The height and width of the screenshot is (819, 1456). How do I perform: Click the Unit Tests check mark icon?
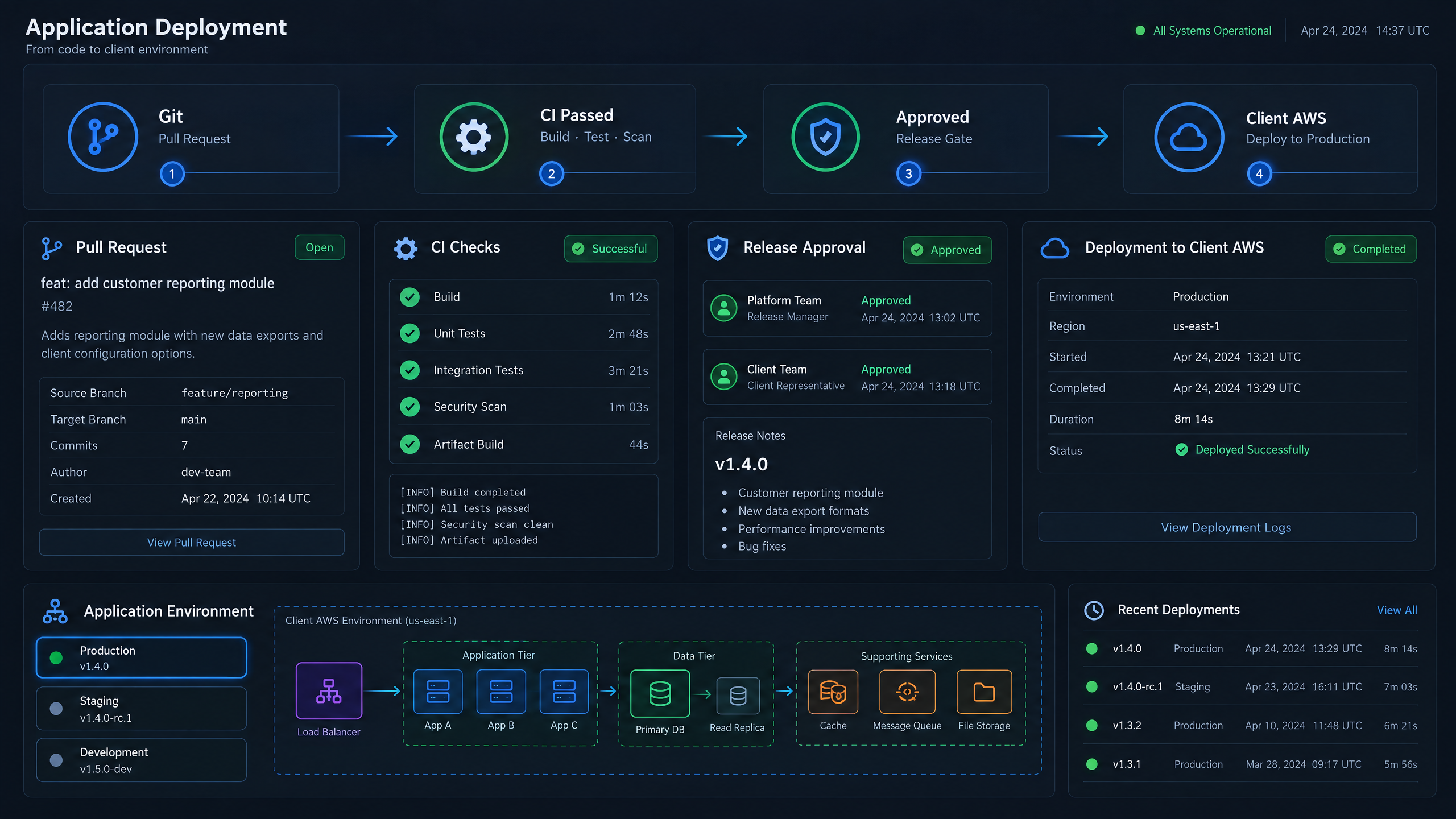point(409,333)
